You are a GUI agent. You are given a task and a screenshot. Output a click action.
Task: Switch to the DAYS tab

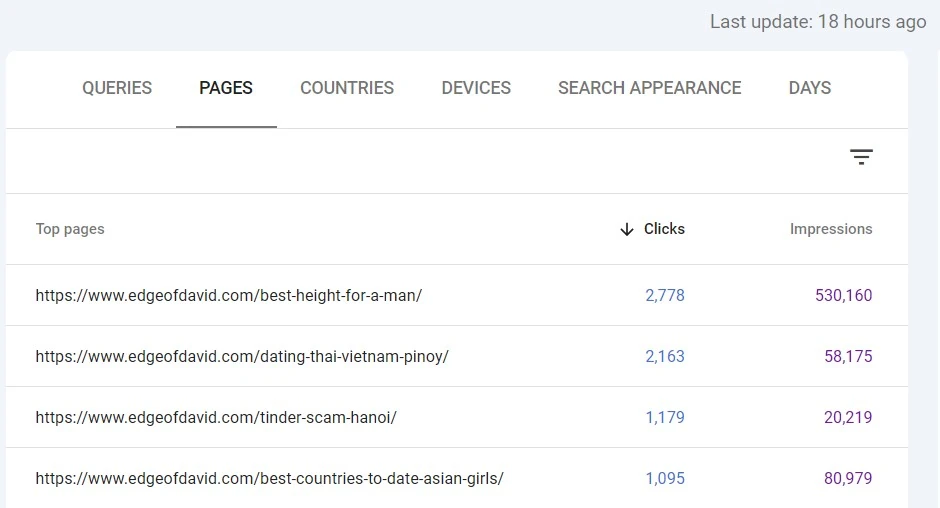809,88
